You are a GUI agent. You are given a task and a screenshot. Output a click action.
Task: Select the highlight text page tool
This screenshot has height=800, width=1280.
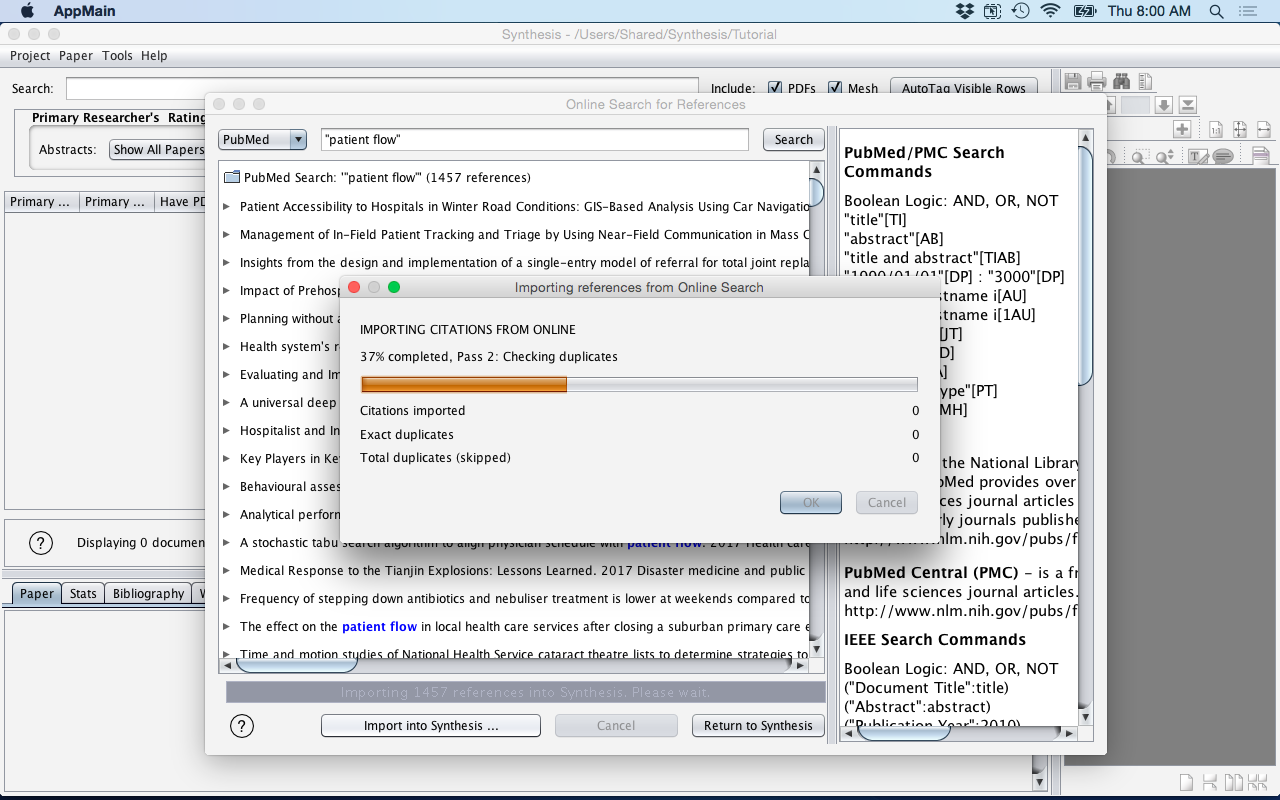point(1260,156)
